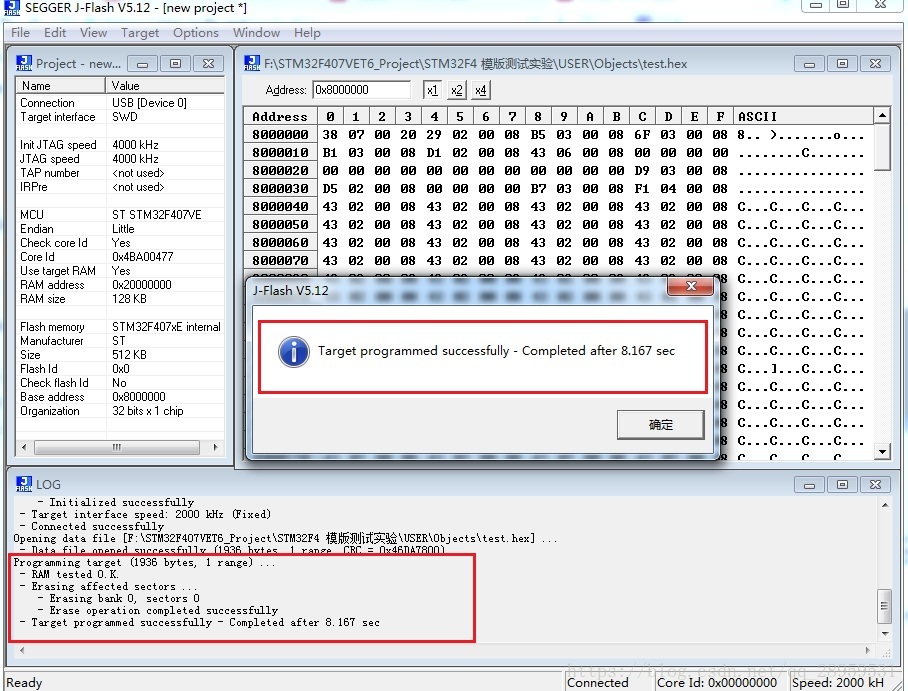The width and height of the screenshot is (908, 691).
Task: Click the SEGGER J-Flash title bar icon
Action: click(12, 8)
